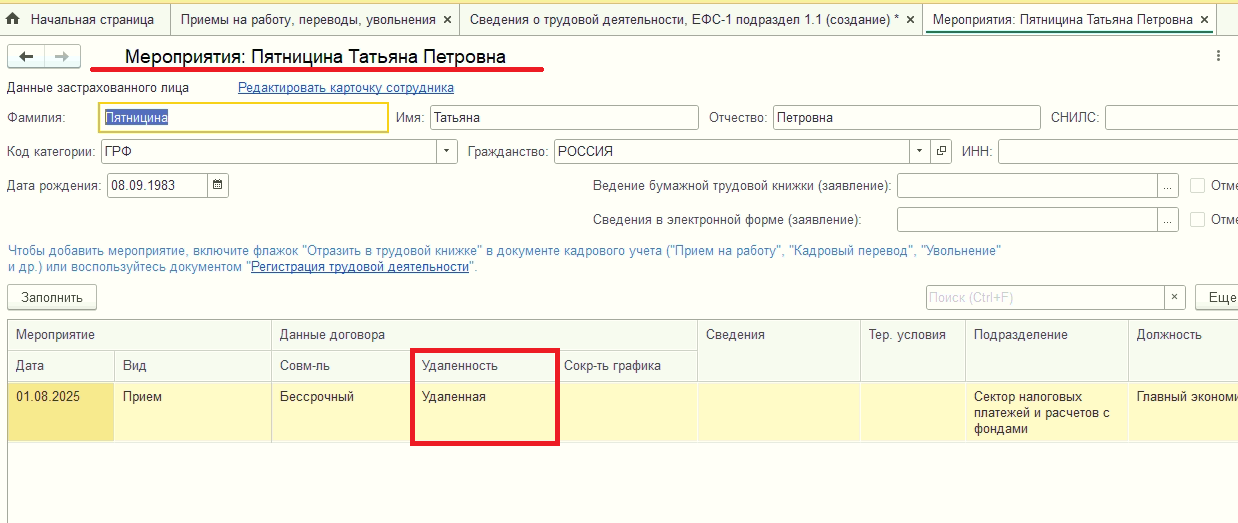Image resolution: width=1238 pixels, height=523 pixels.
Task: Click the Совм-ль column header
Action: click(x=343, y=366)
